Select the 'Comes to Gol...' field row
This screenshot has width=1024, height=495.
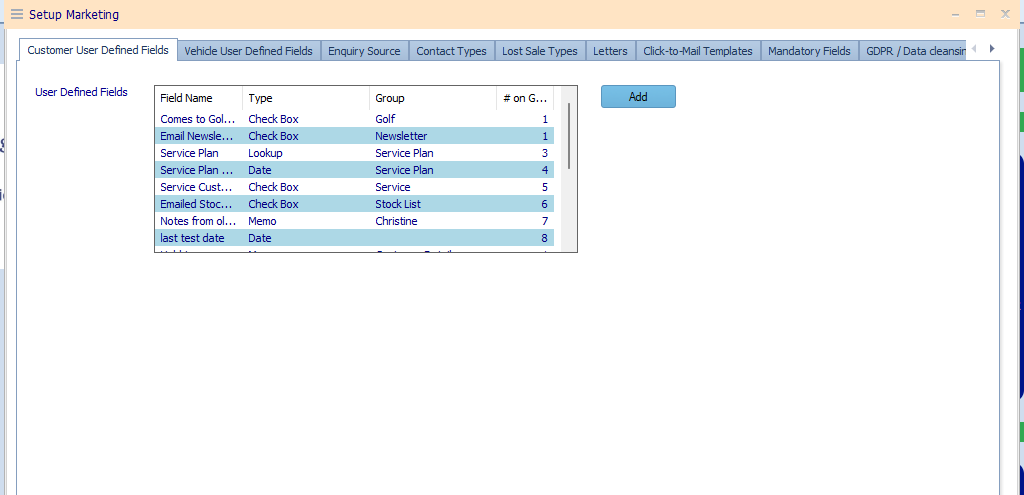(x=355, y=120)
